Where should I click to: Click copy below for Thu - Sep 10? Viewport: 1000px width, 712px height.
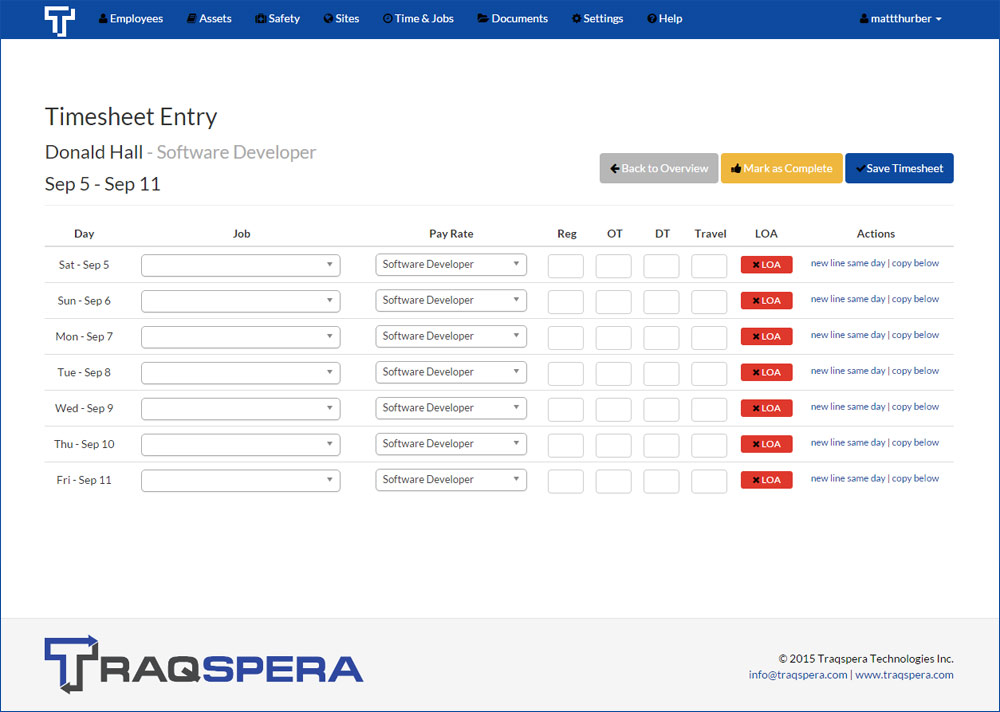(x=916, y=442)
